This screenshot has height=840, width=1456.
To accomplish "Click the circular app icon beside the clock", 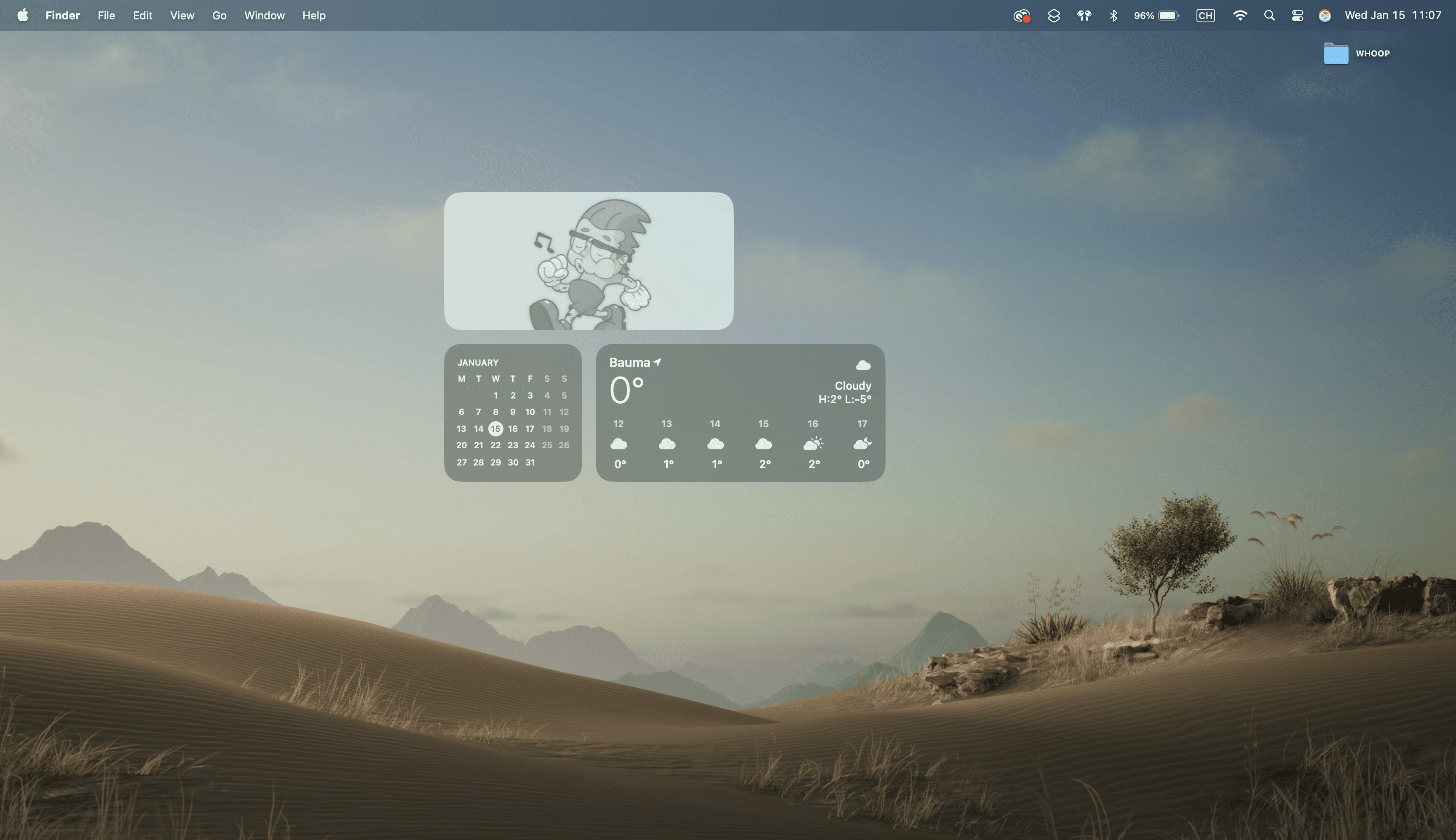I will [1325, 15].
